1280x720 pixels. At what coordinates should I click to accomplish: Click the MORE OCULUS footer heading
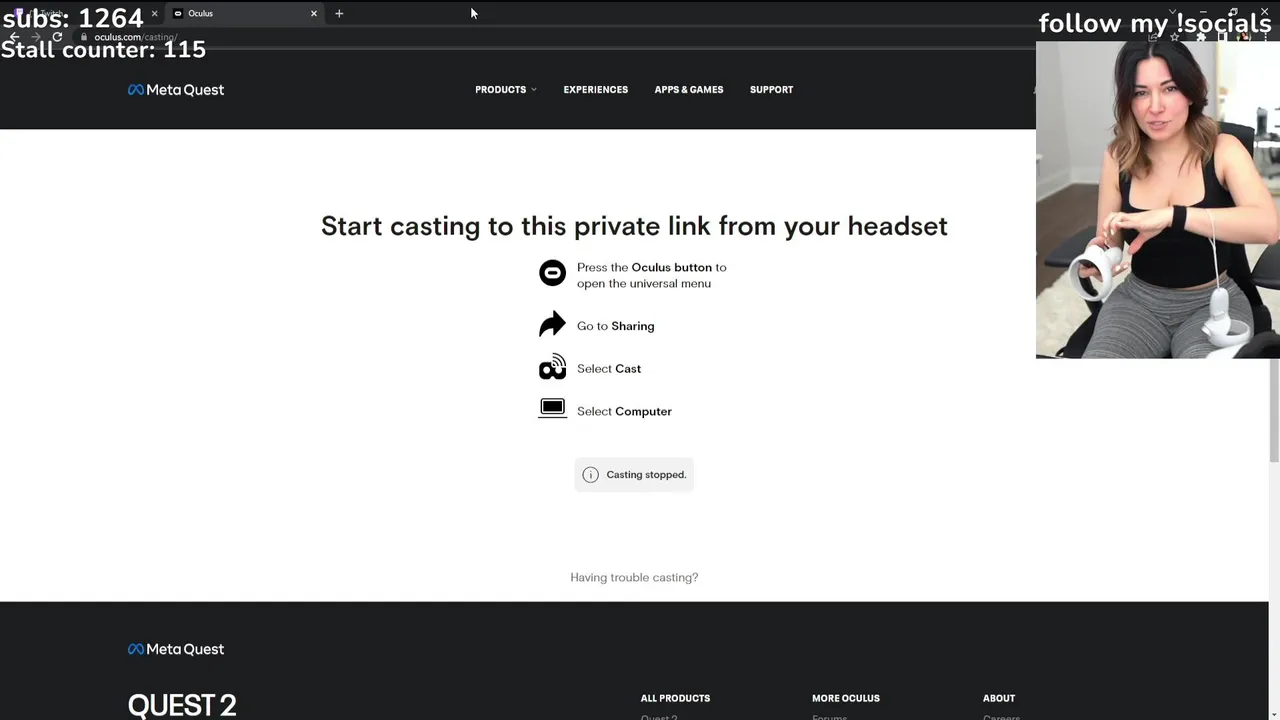pos(846,698)
